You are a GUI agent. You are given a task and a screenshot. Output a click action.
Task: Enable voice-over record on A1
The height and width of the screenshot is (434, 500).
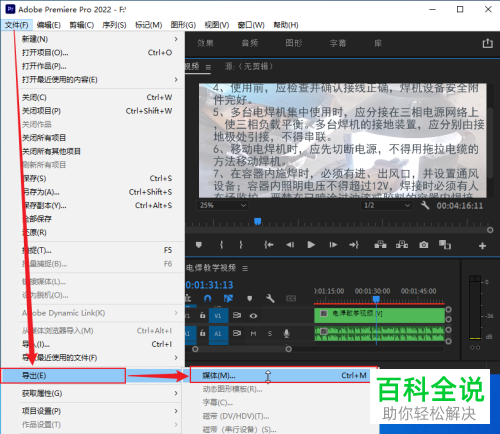(286, 333)
